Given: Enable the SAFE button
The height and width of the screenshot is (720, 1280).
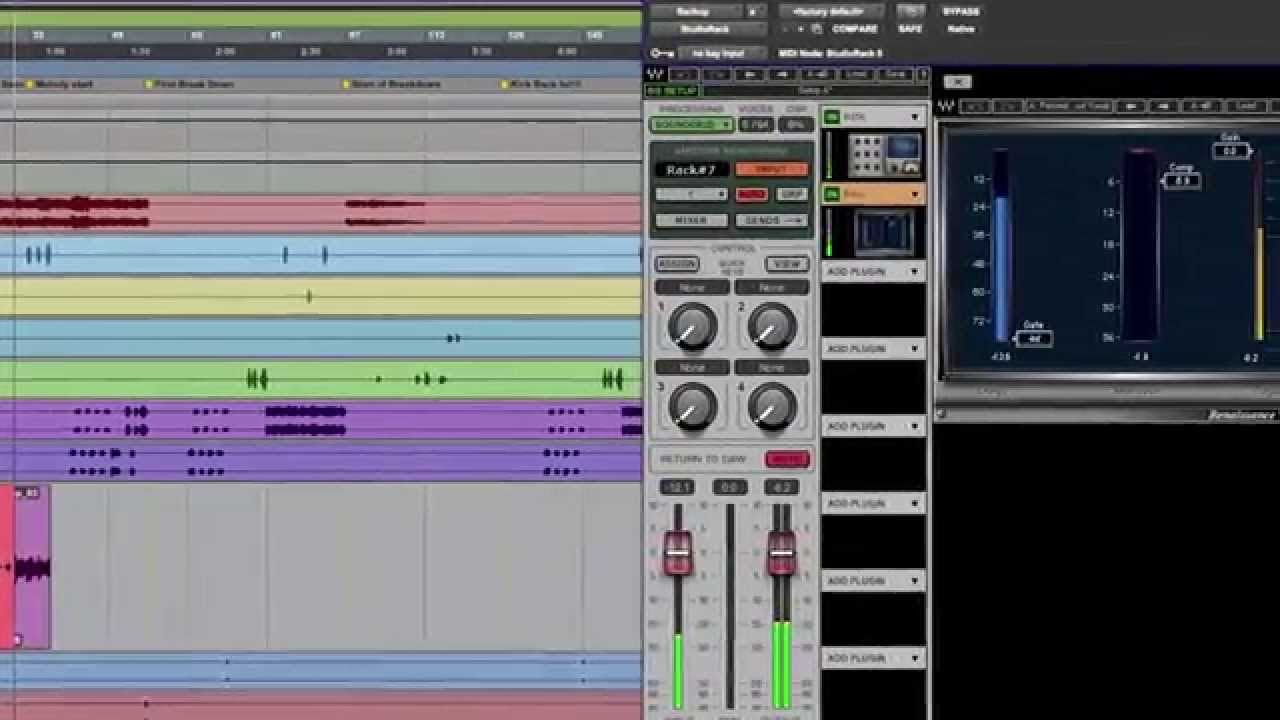Looking at the screenshot, I should point(910,28).
